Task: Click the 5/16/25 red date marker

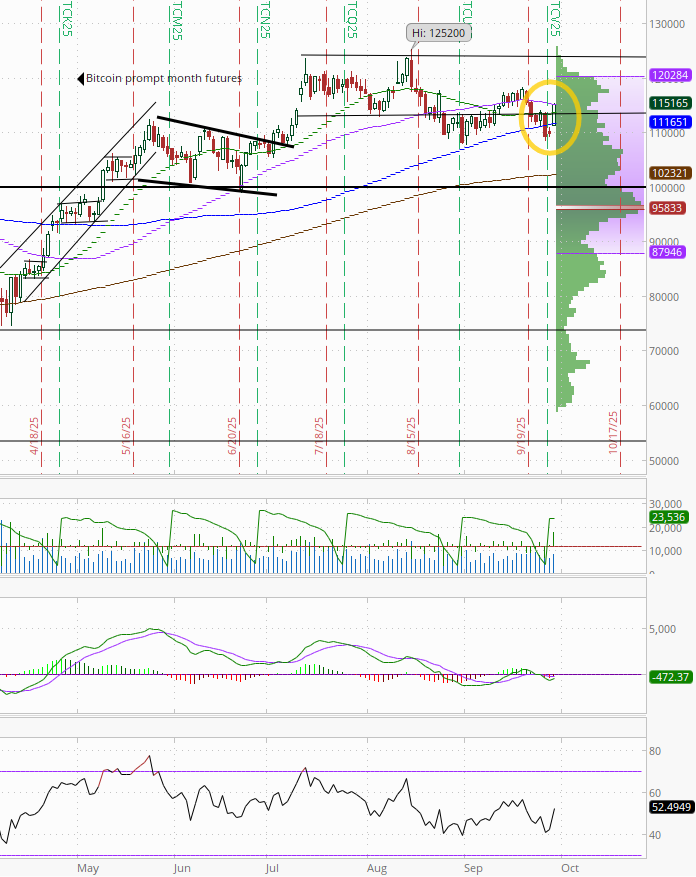Action: [126, 436]
